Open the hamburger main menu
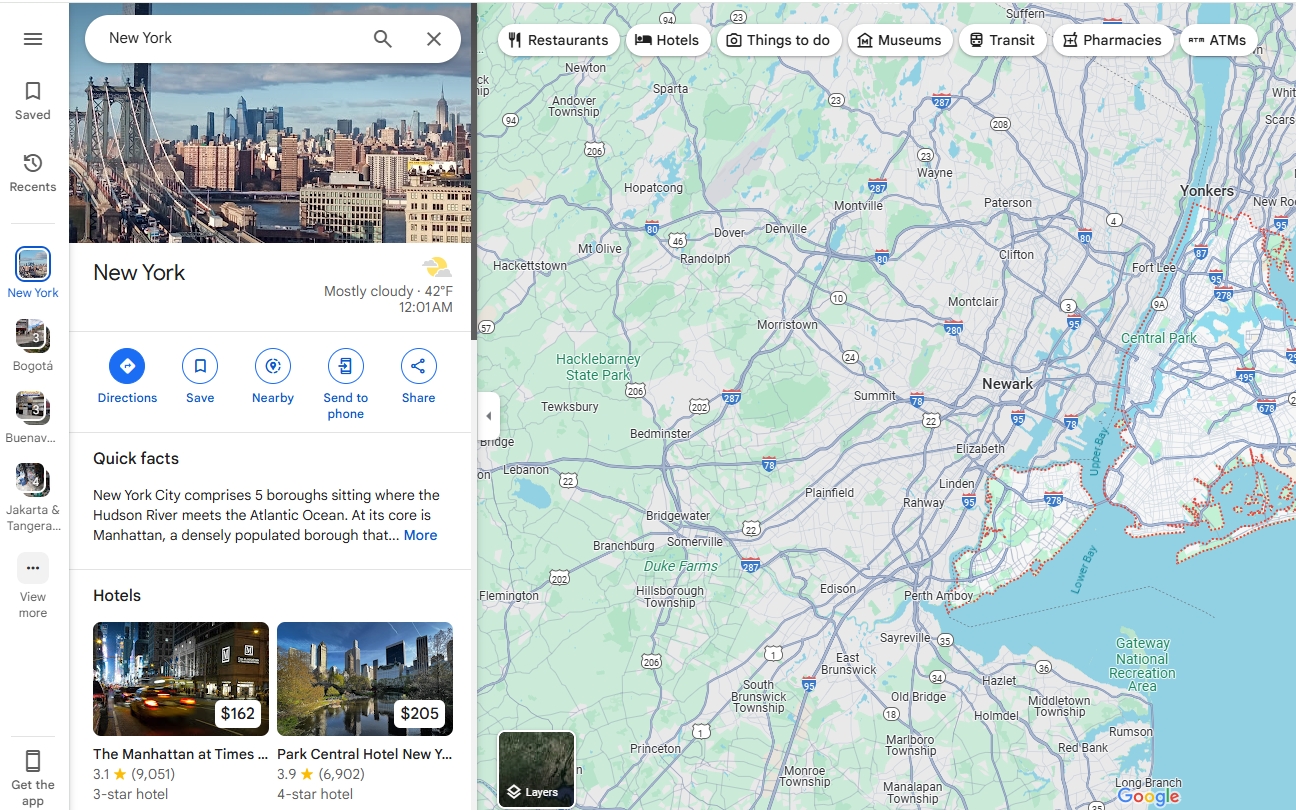The image size is (1296, 810). click(x=33, y=39)
